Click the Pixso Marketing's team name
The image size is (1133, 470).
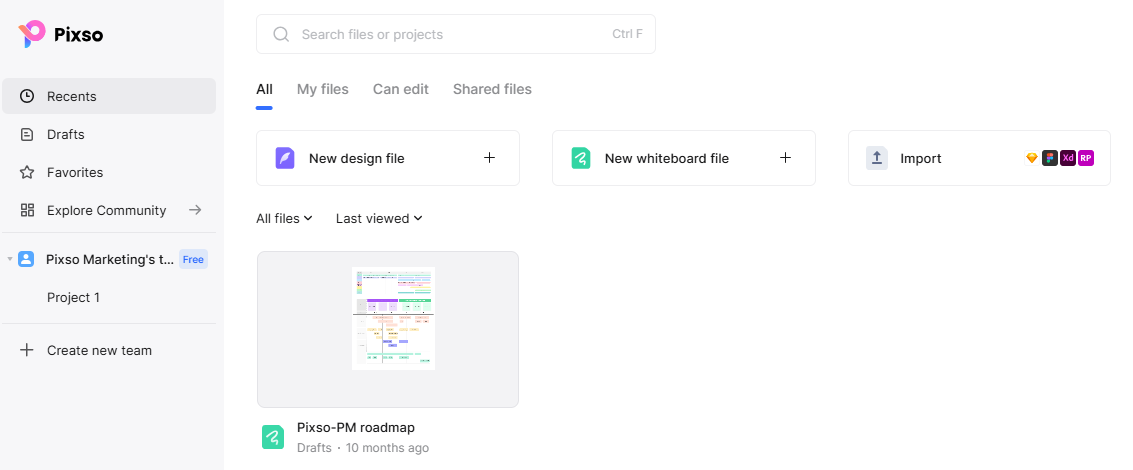point(110,260)
